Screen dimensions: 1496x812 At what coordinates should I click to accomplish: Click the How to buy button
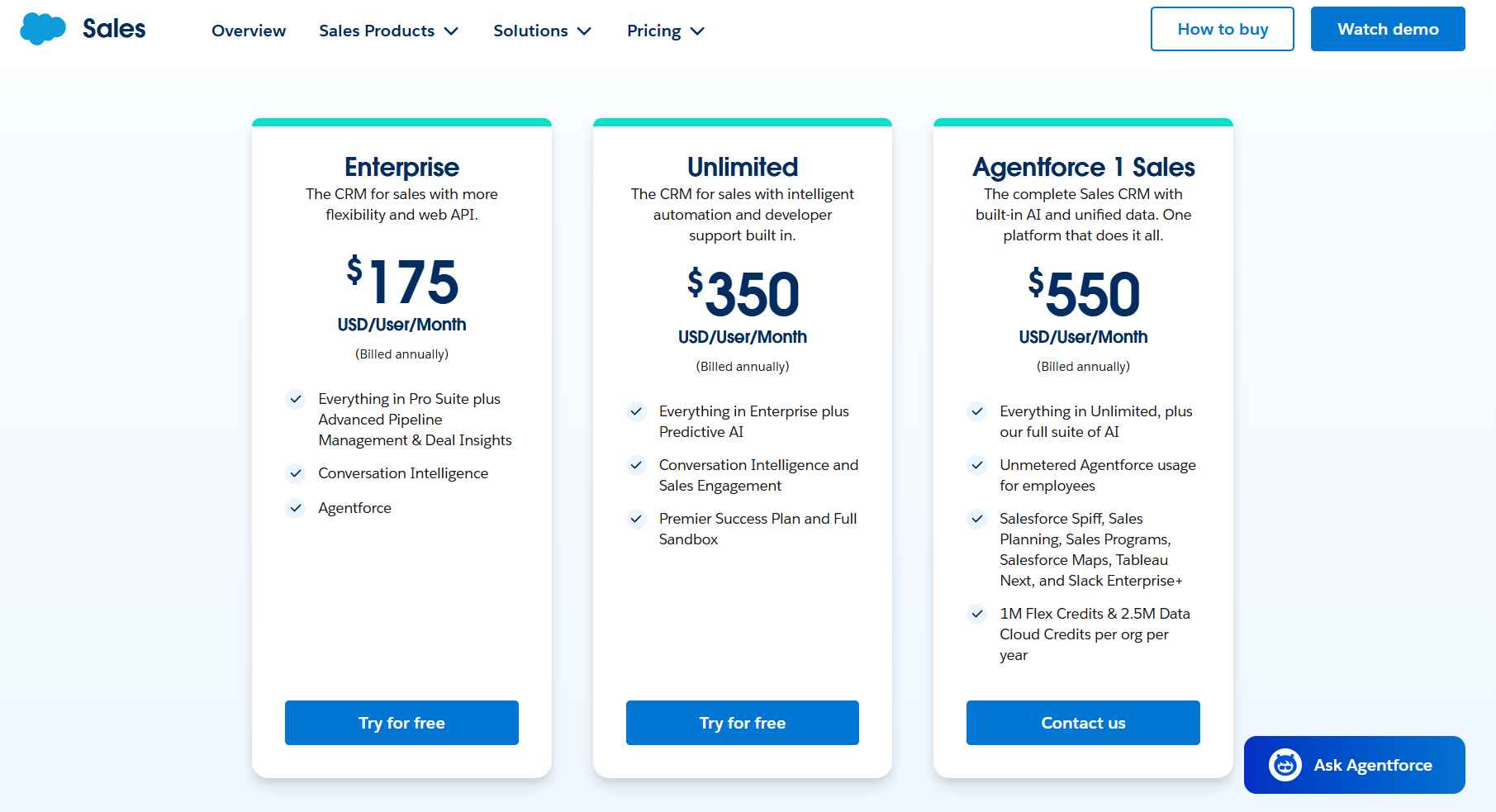[x=1223, y=28]
